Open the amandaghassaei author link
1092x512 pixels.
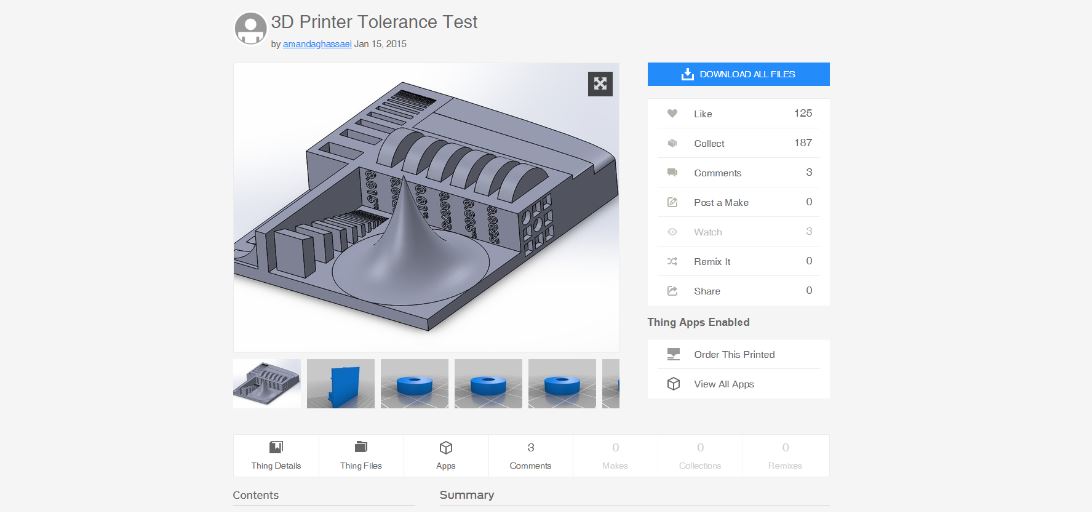point(317,44)
